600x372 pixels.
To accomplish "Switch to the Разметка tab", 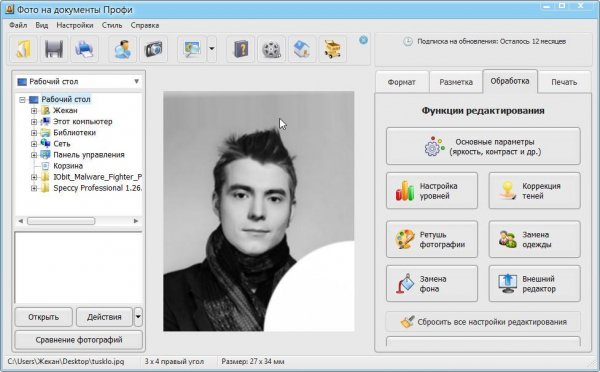I will 456,82.
